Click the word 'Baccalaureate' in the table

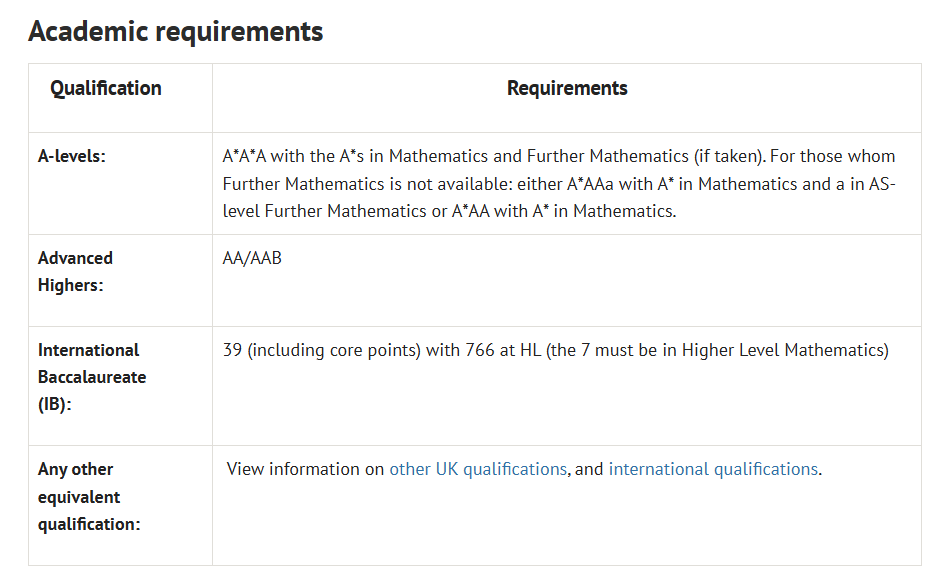92,377
